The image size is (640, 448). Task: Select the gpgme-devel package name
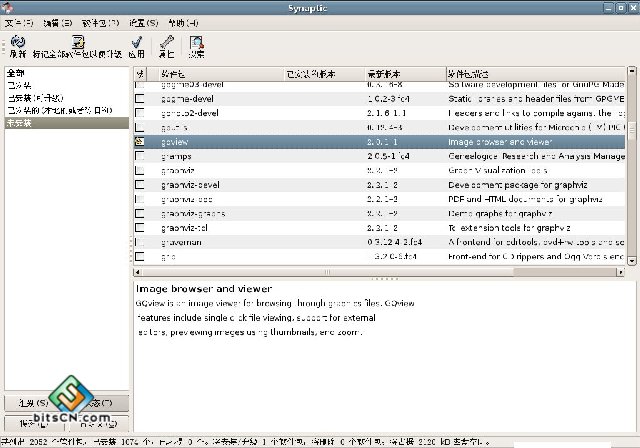coord(187,99)
